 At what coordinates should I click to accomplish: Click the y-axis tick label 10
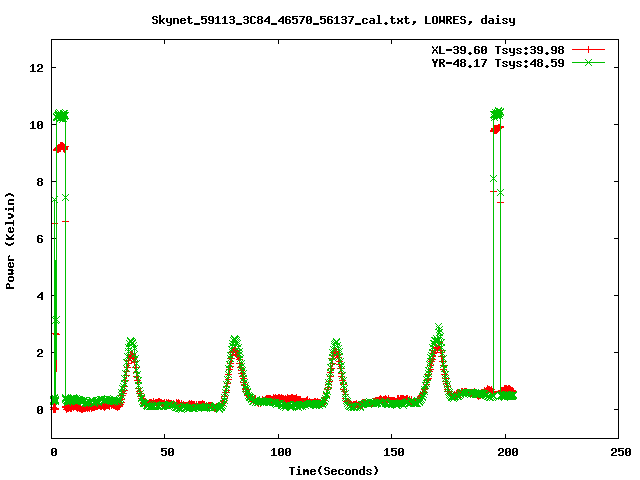click(x=36, y=125)
